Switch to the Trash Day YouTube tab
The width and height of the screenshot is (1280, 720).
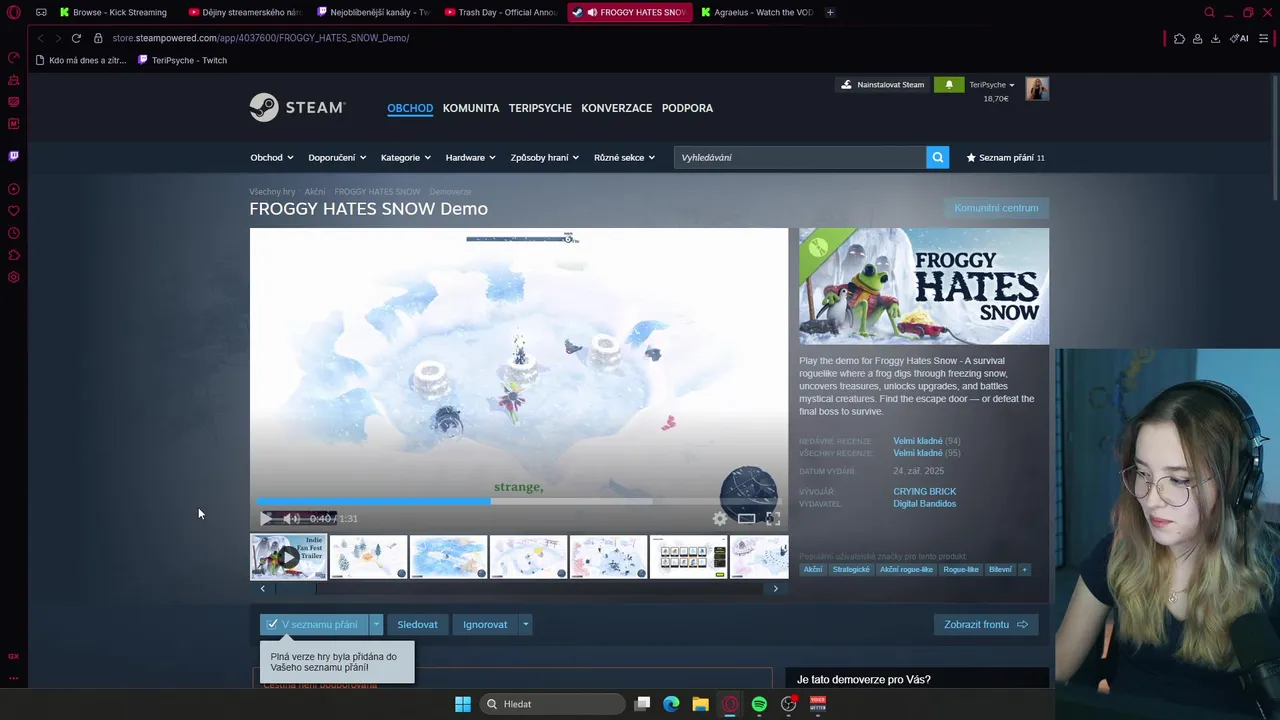coord(500,12)
